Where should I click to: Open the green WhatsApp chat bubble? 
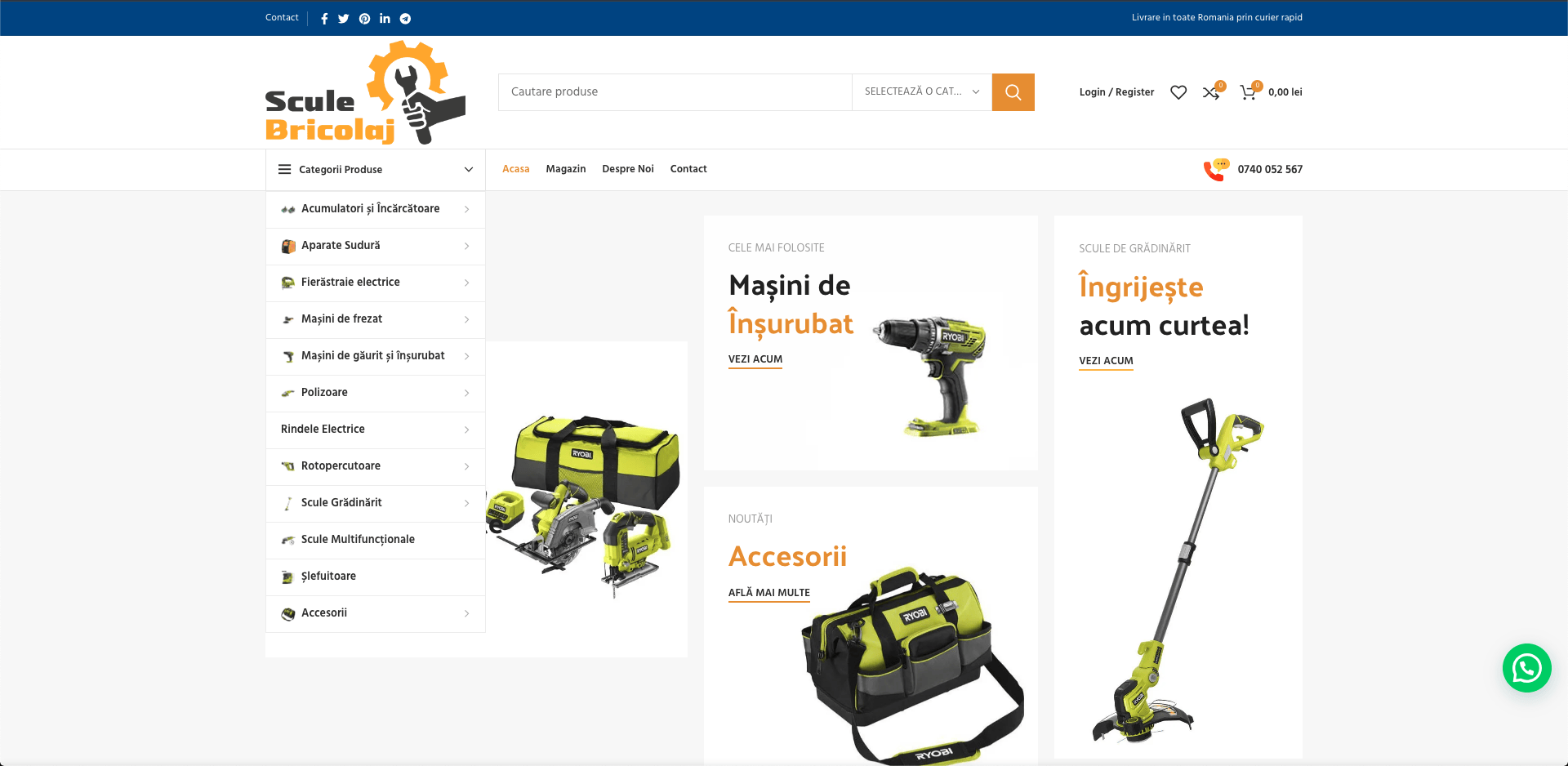coord(1526,668)
